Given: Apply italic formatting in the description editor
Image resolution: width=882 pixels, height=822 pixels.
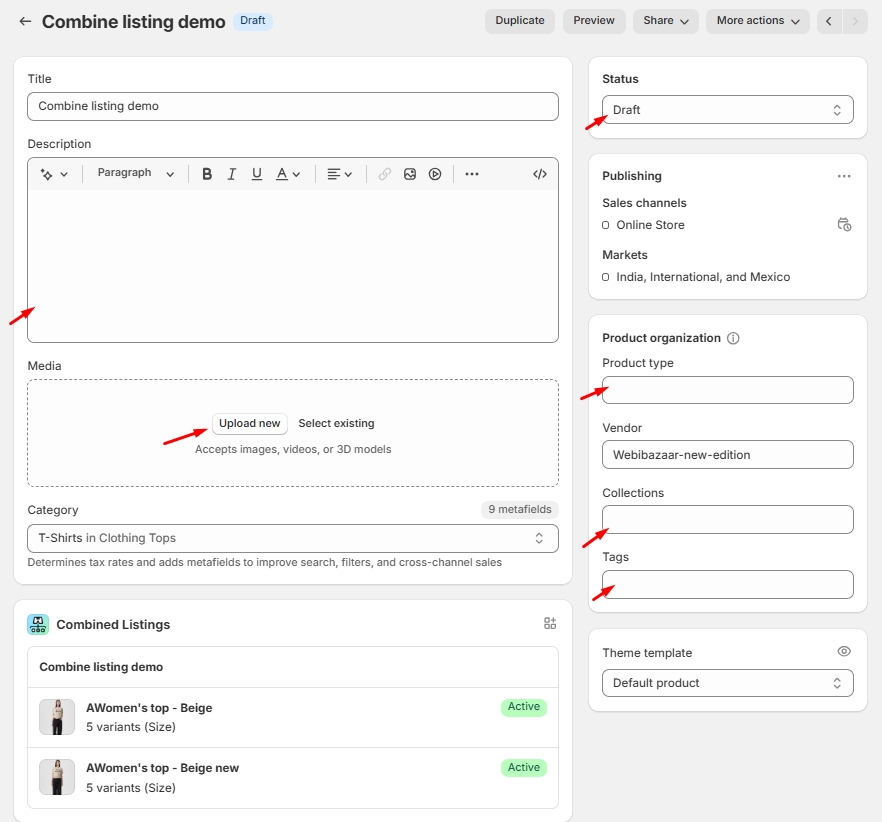Looking at the screenshot, I should pos(232,174).
